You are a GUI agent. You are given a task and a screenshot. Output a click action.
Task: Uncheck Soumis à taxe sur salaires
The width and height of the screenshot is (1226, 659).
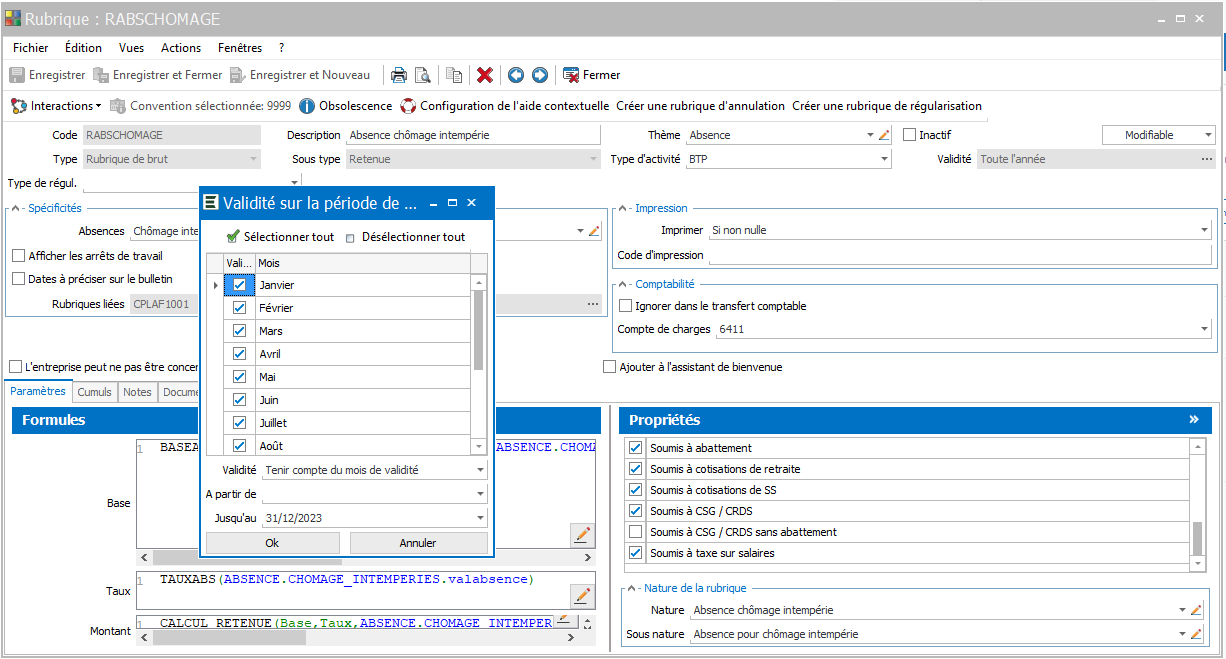(635, 553)
